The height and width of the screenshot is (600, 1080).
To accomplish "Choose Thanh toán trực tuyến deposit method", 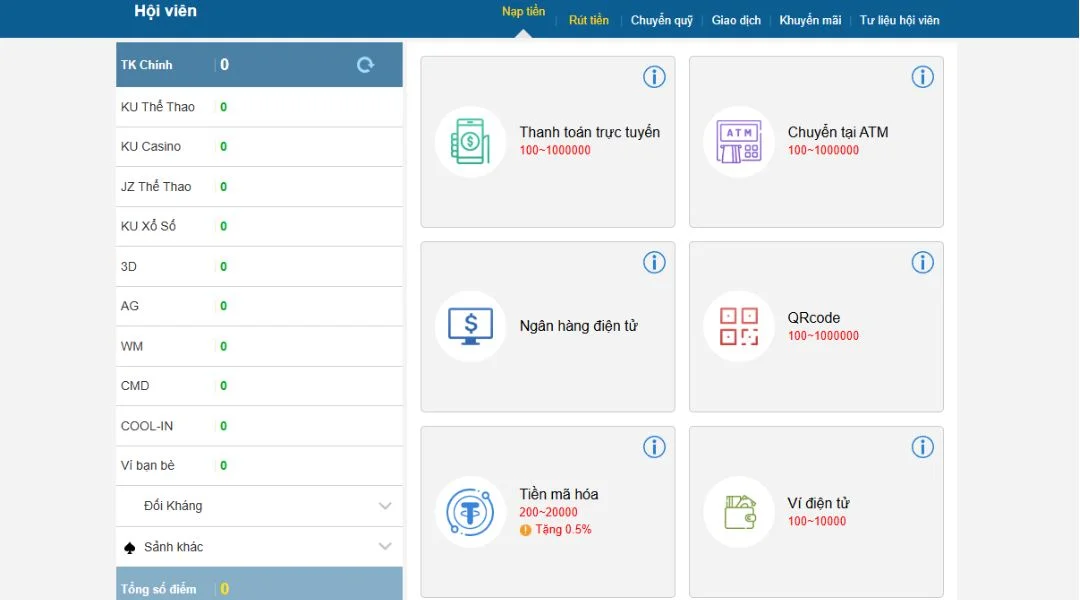I will (548, 142).
